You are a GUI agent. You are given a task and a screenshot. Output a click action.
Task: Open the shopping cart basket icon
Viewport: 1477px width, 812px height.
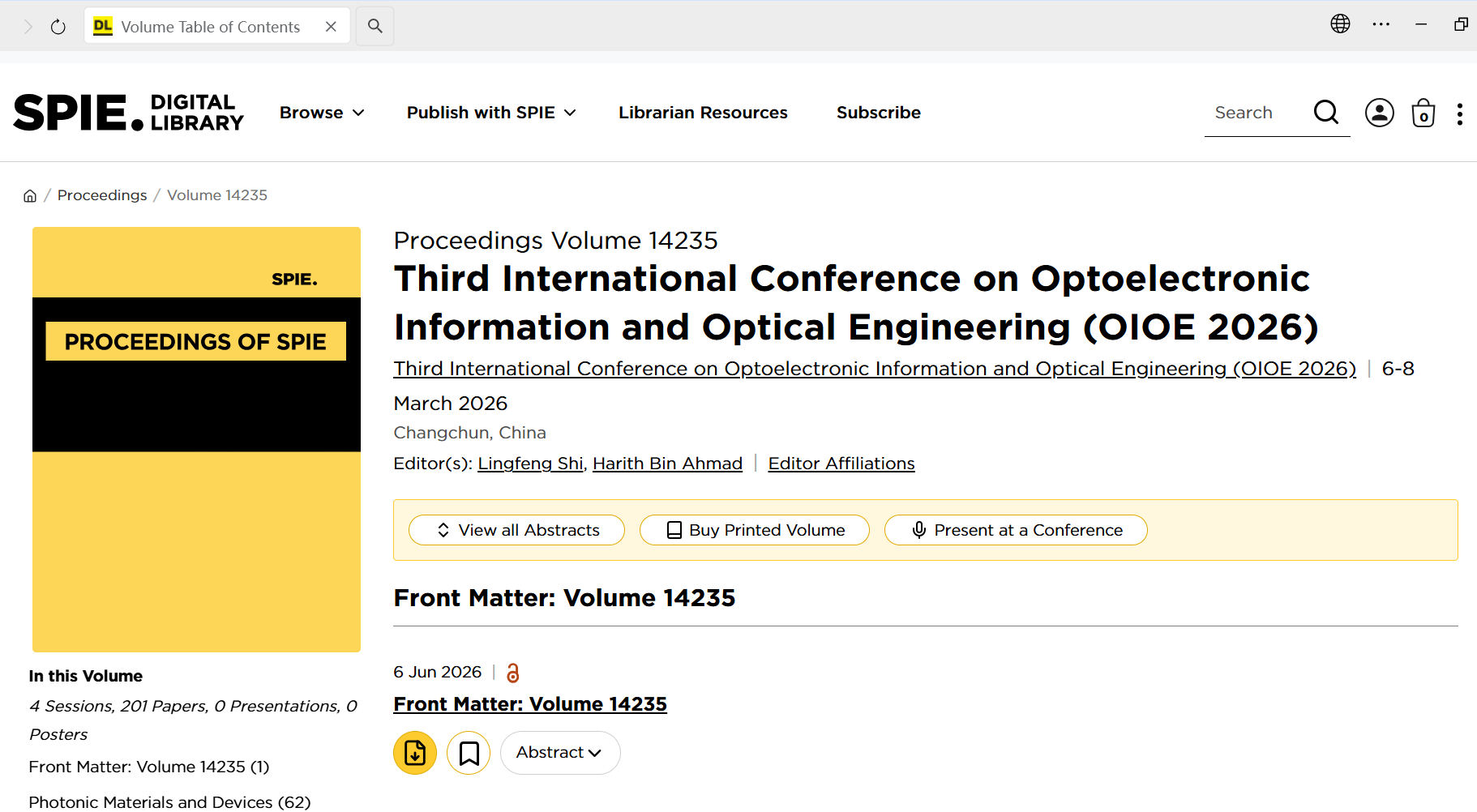click(x=1423, y=113)
